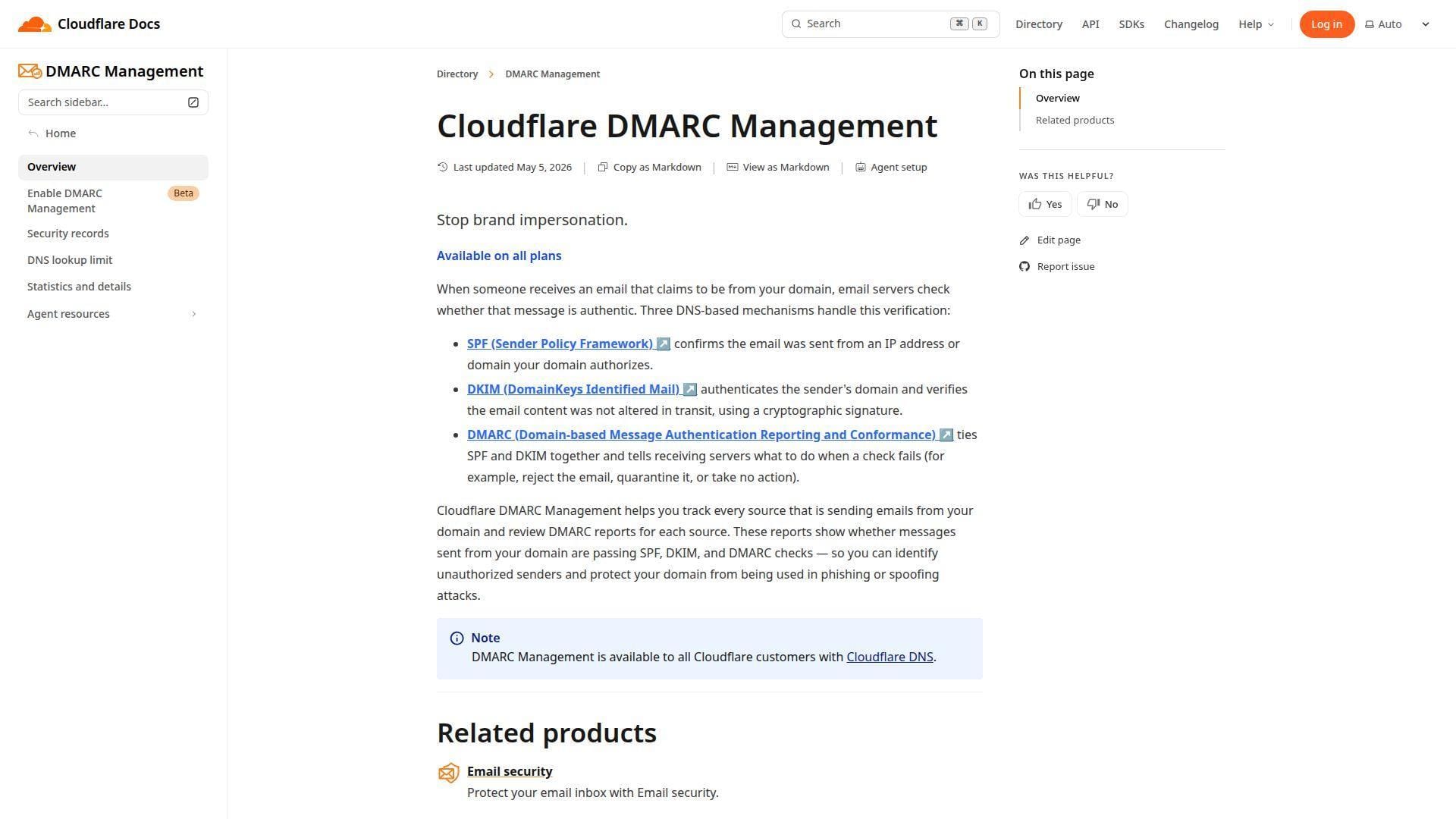Open Enable DMARC Management sidebar page
Screen dimensions: 1456x819
[113, 201]
